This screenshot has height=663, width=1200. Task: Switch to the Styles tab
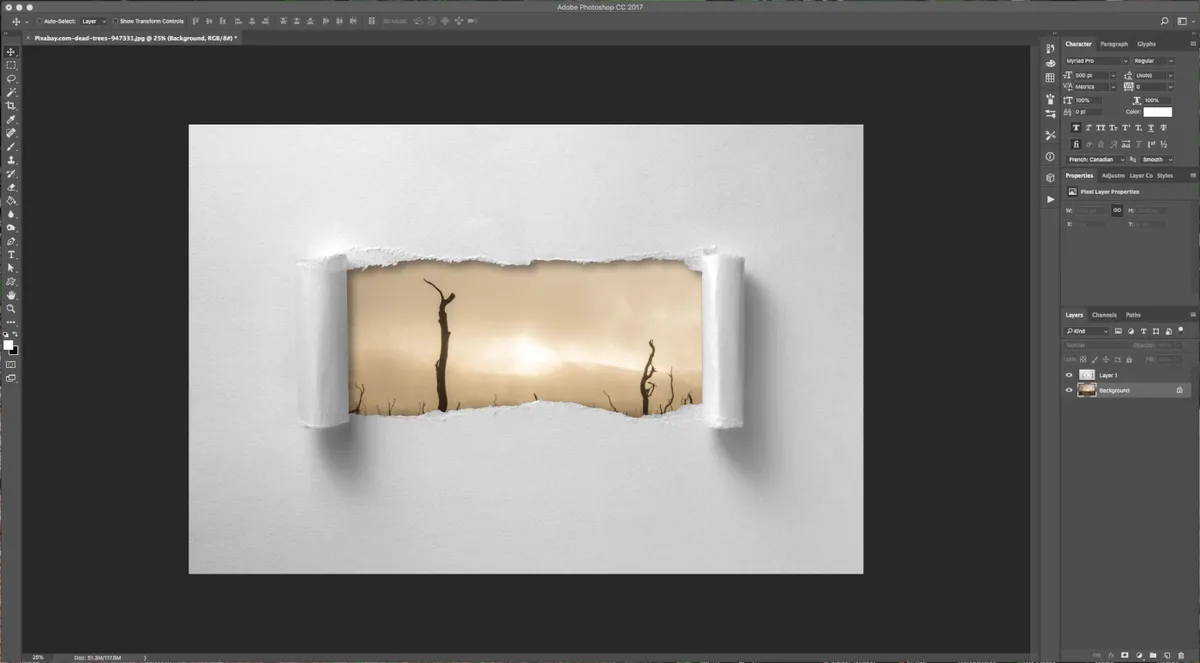click(x=1165, y=176)
